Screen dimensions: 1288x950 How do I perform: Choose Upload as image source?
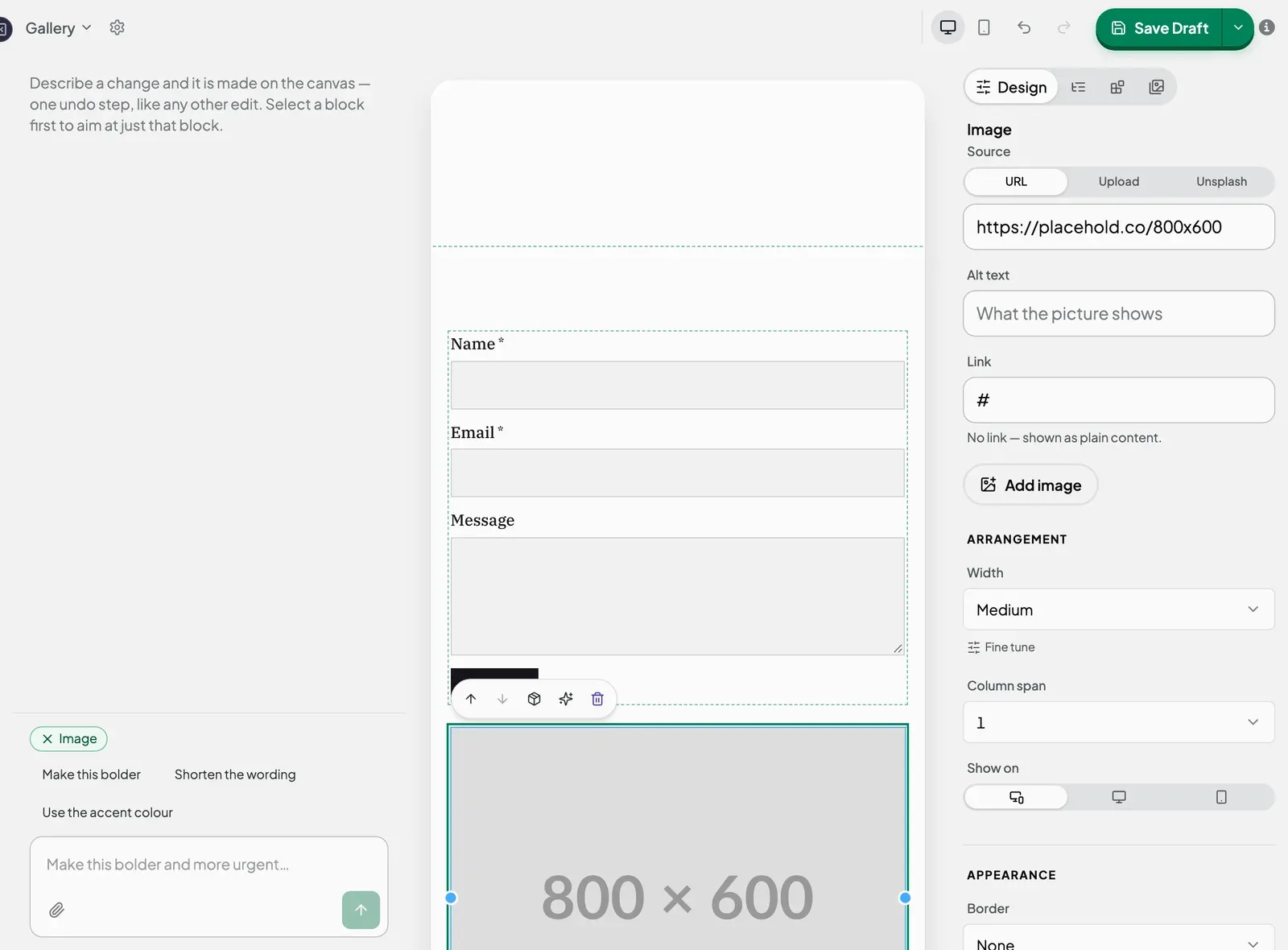[1119, 182]
